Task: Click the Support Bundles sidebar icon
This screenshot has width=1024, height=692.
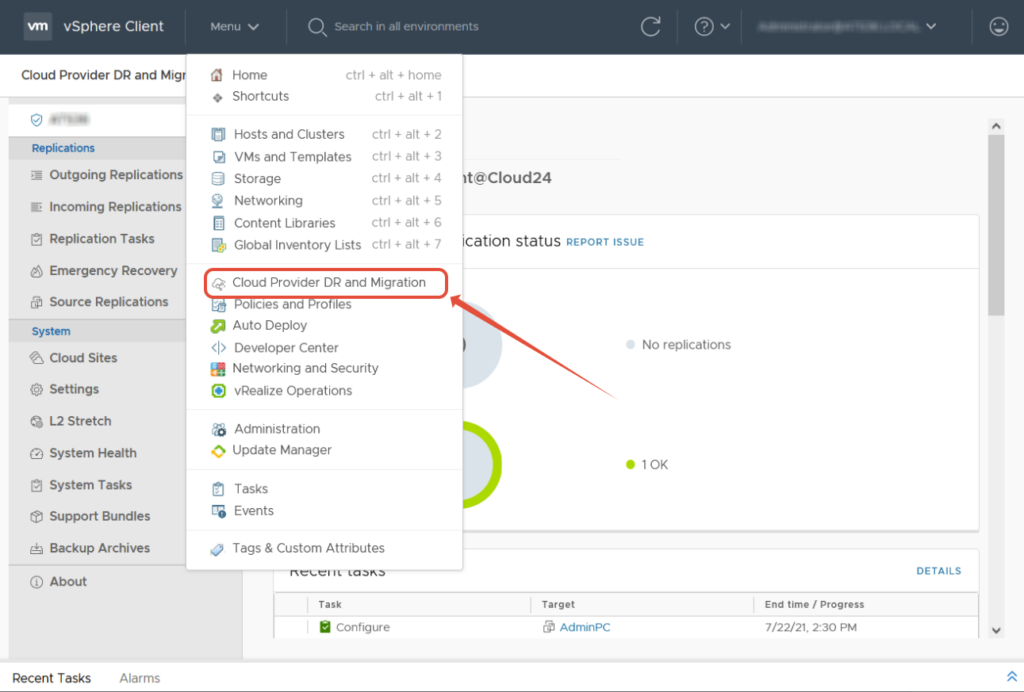Action: point(37,516)
